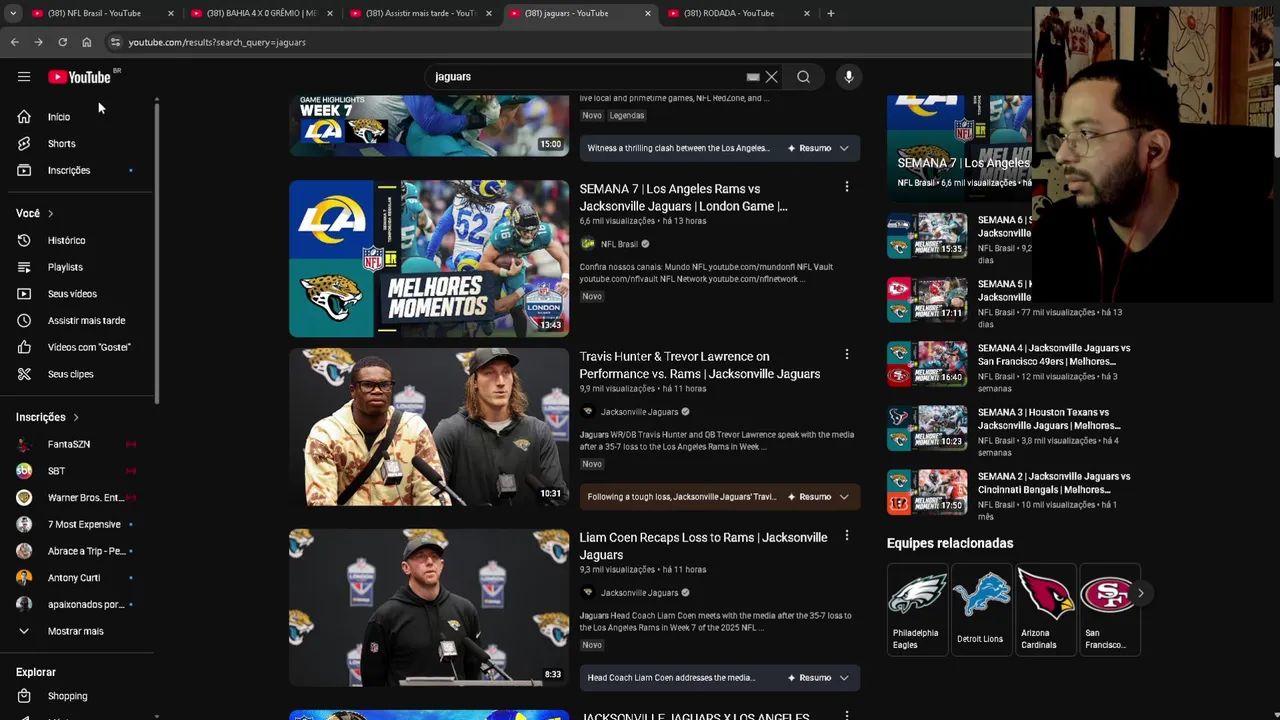This screenshot has width=1280, height=720.
Task: Expand Resumo for Los Angeles clash video
Action: coord(819,148)
